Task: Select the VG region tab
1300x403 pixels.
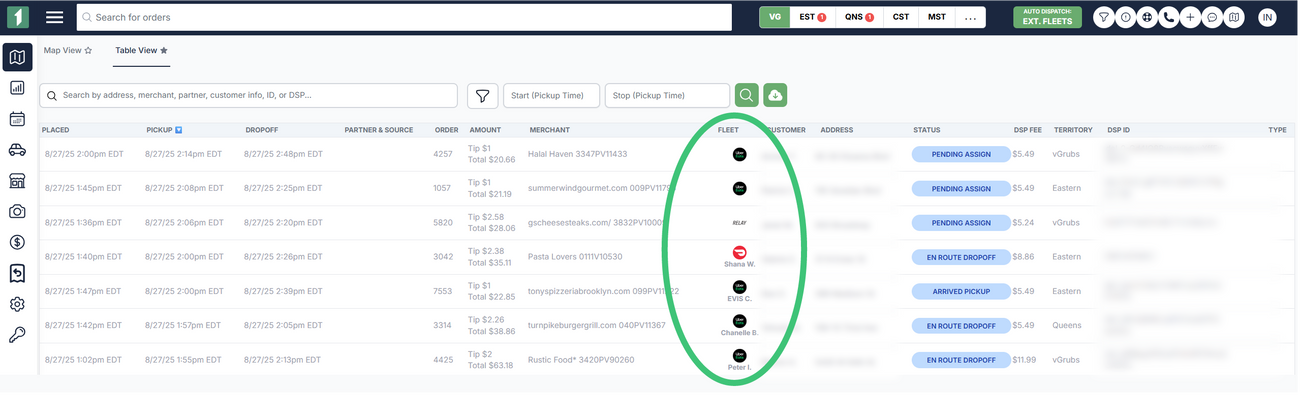Action: [x=775, y=17]
